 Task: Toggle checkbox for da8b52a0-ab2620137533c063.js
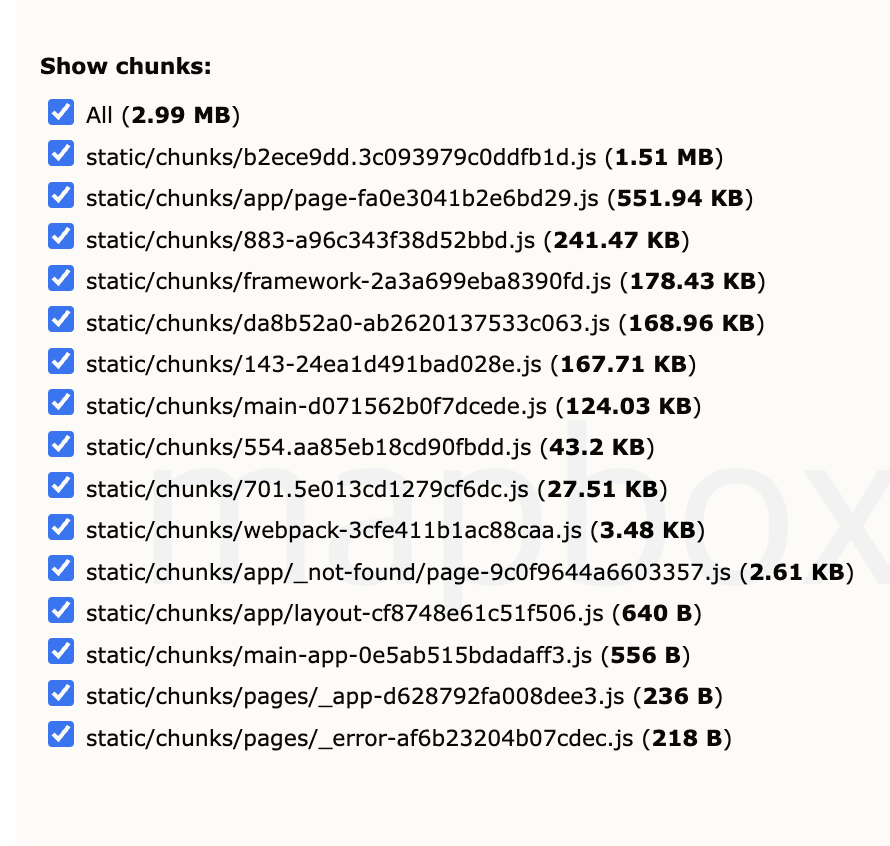pos(61,320)
